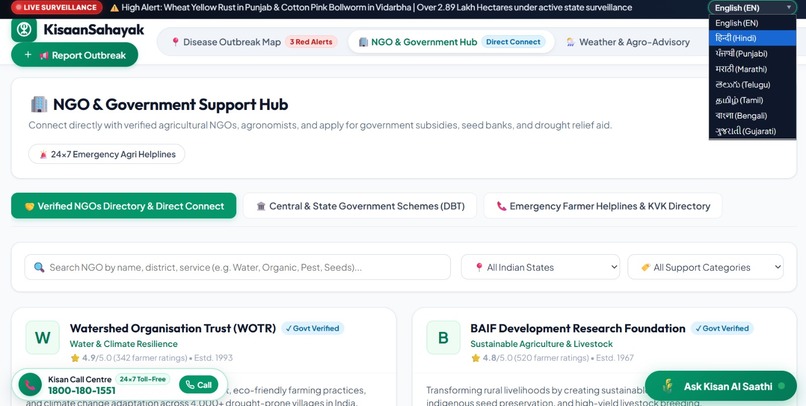Click the tag icon in Support Categories filter
The width and height of the screenshot is (806, 406).
(x=646, y=267)
